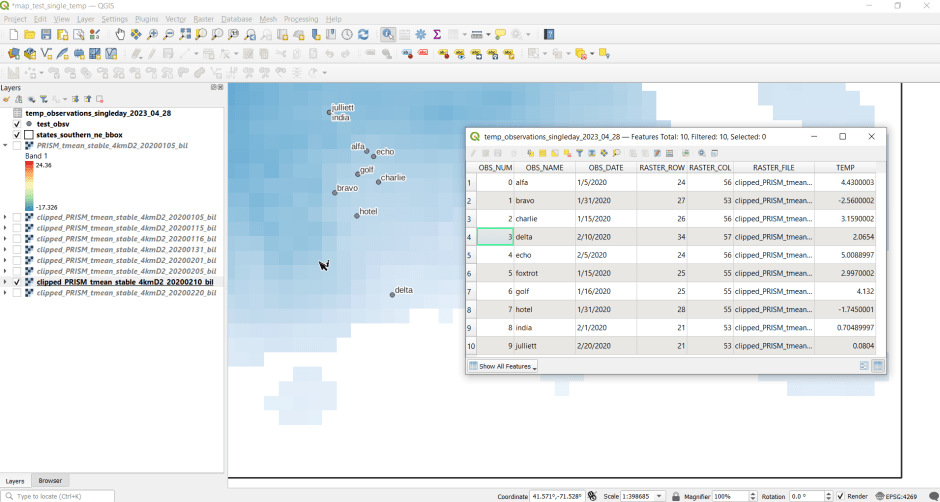The height and width of the screenshot is (502, 940).
Task: Open the Statistical Summary sigma icon
Action: (x=437, y=35)
